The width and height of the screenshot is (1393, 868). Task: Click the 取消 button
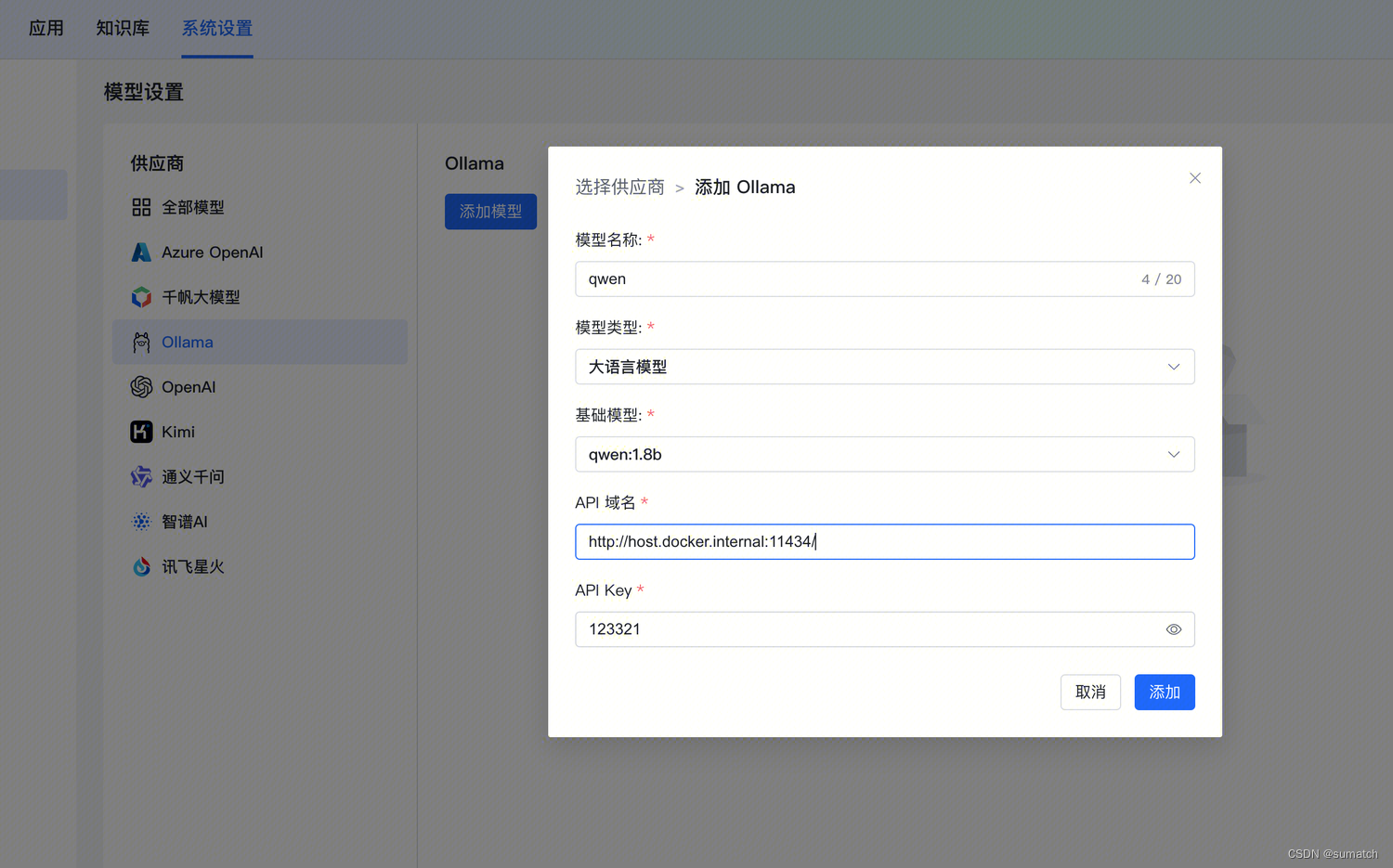[x=1090, y=693]
